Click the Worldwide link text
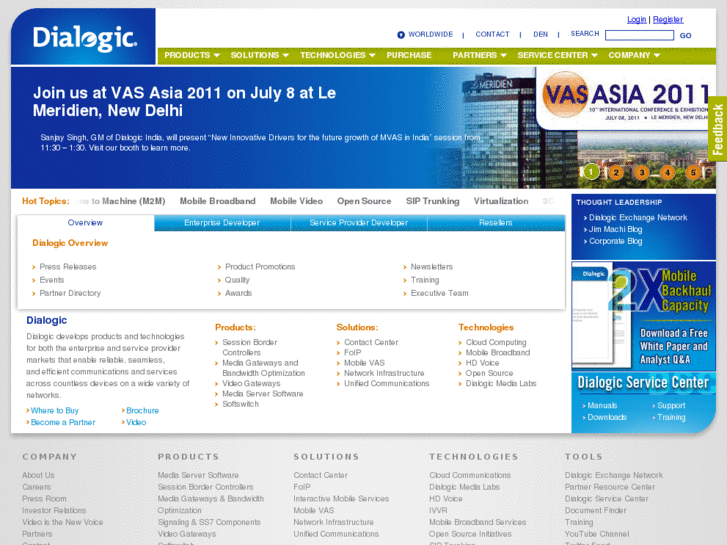Image resolution: width=727 pixels, height=545 pixels. coord(431,34)
